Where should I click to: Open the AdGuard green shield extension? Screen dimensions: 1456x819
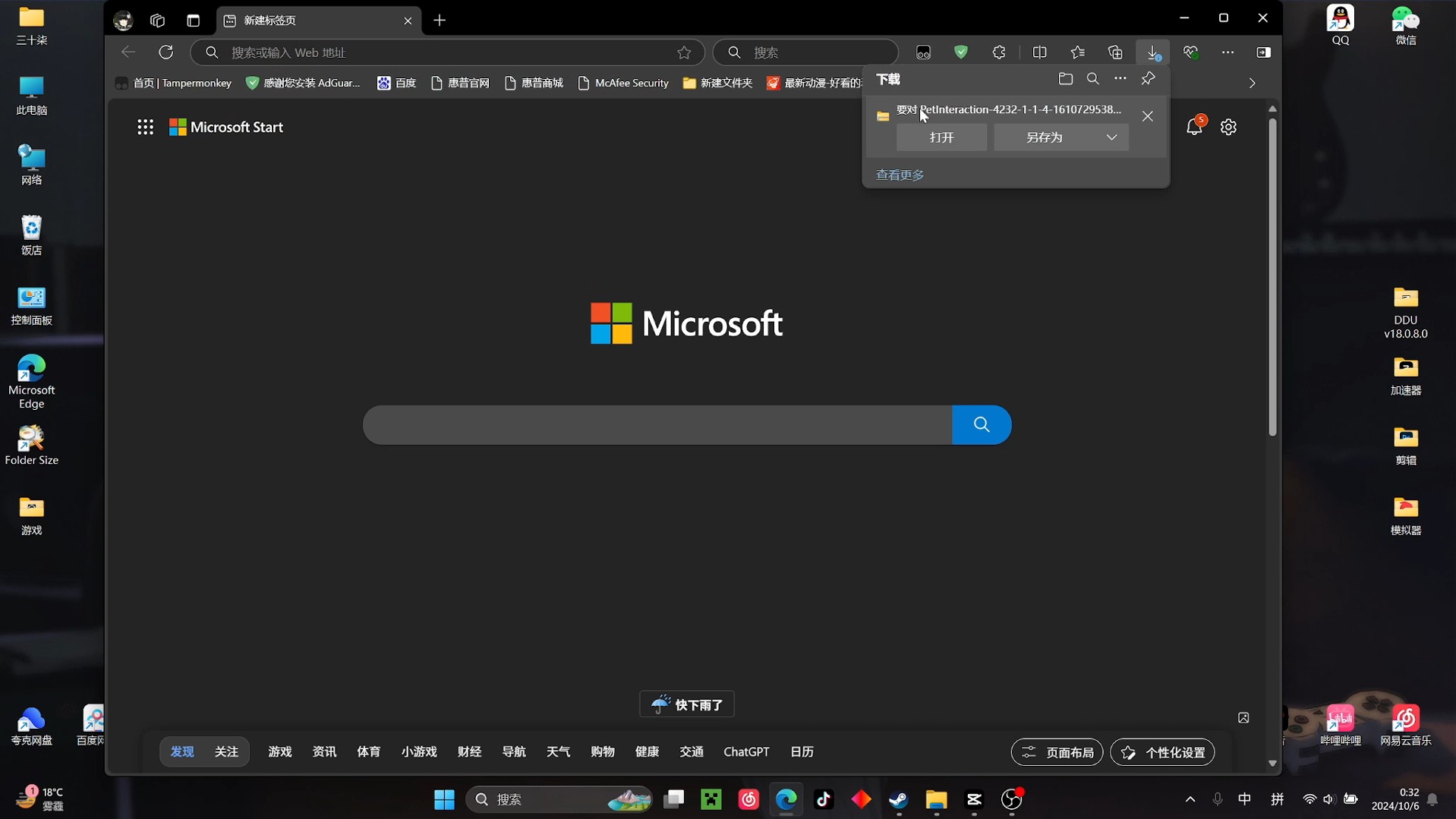[x=961, y=52]
